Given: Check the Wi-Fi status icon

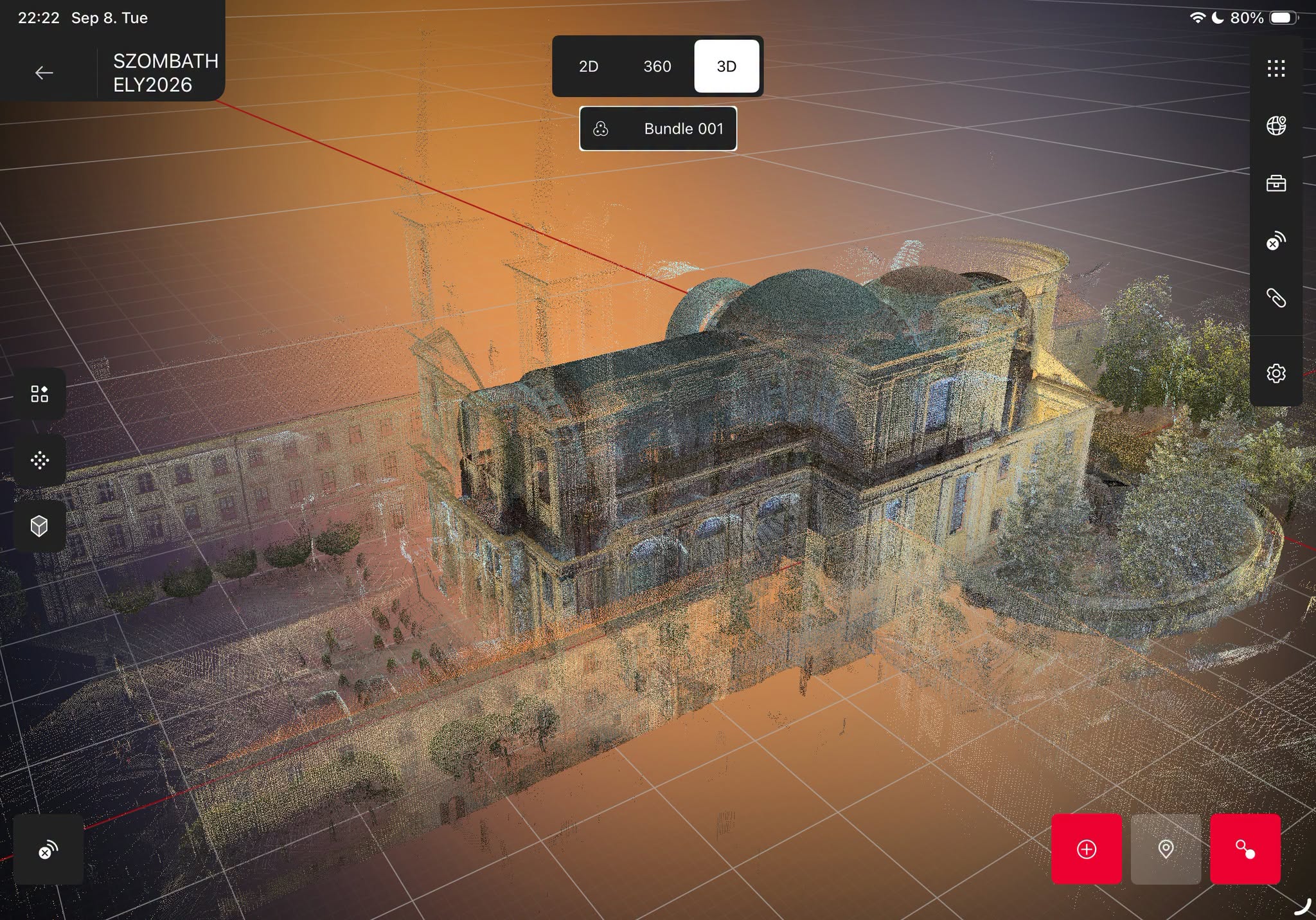Looking at the screenshot, I should 1197,18.
